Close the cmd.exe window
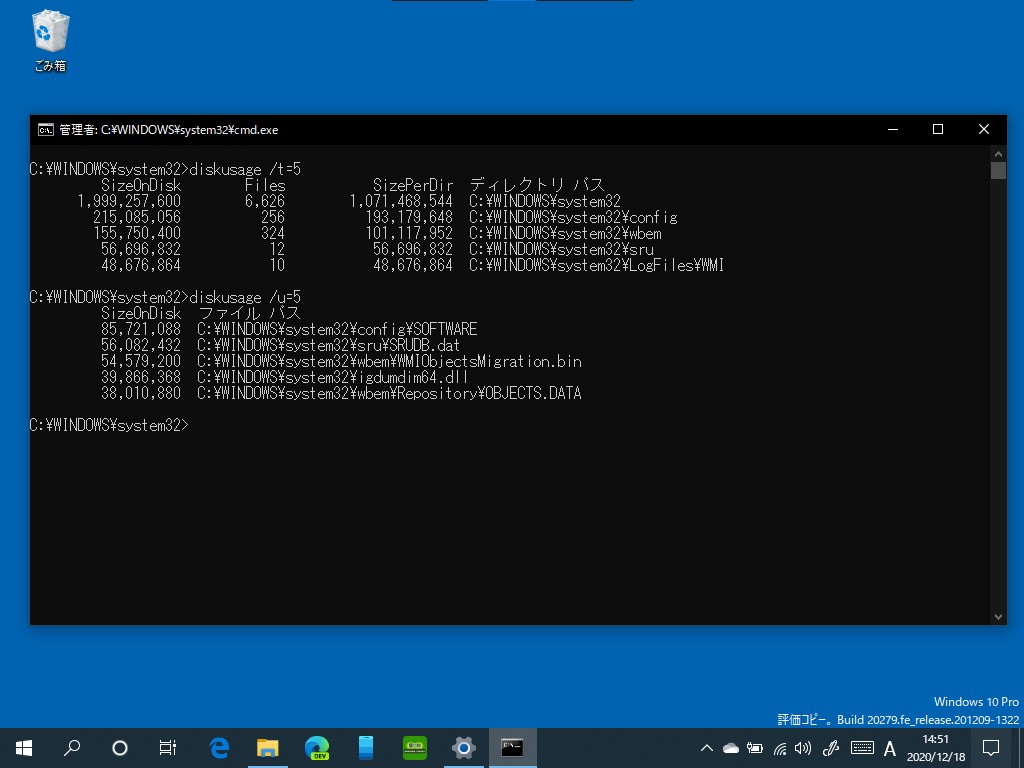1024x768 pixels. pos(984,129)
